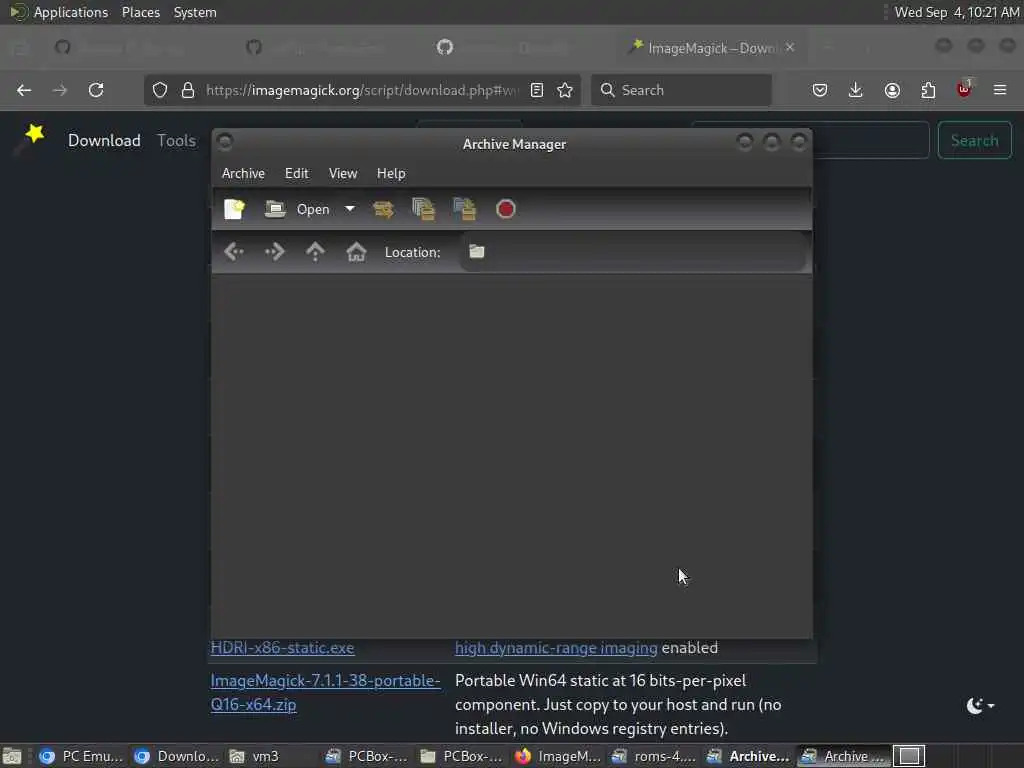Click the green Search button on webpage
Screen dimensions: 1024x768
974,140
